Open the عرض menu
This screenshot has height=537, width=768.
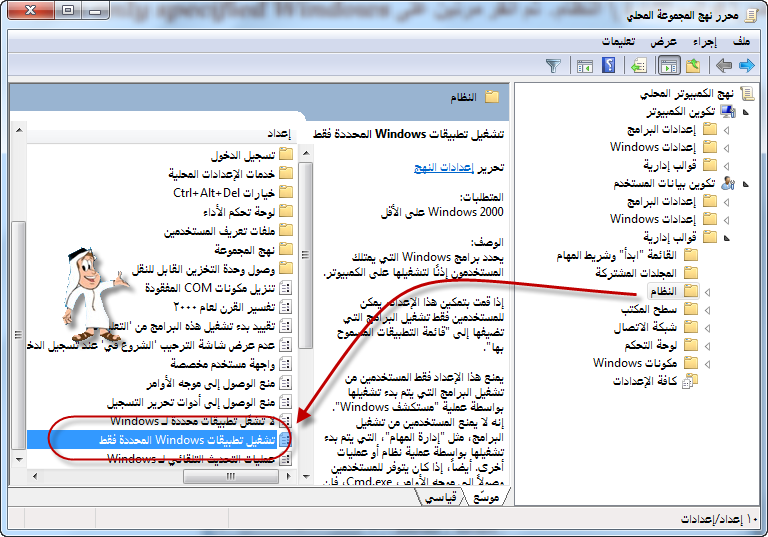point(664,42)
